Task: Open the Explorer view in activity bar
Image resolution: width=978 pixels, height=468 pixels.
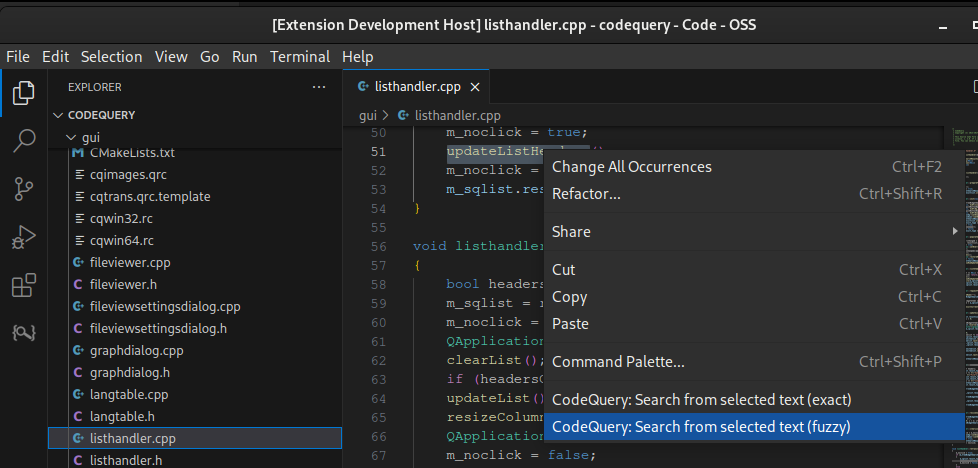Action: [24, 93]
